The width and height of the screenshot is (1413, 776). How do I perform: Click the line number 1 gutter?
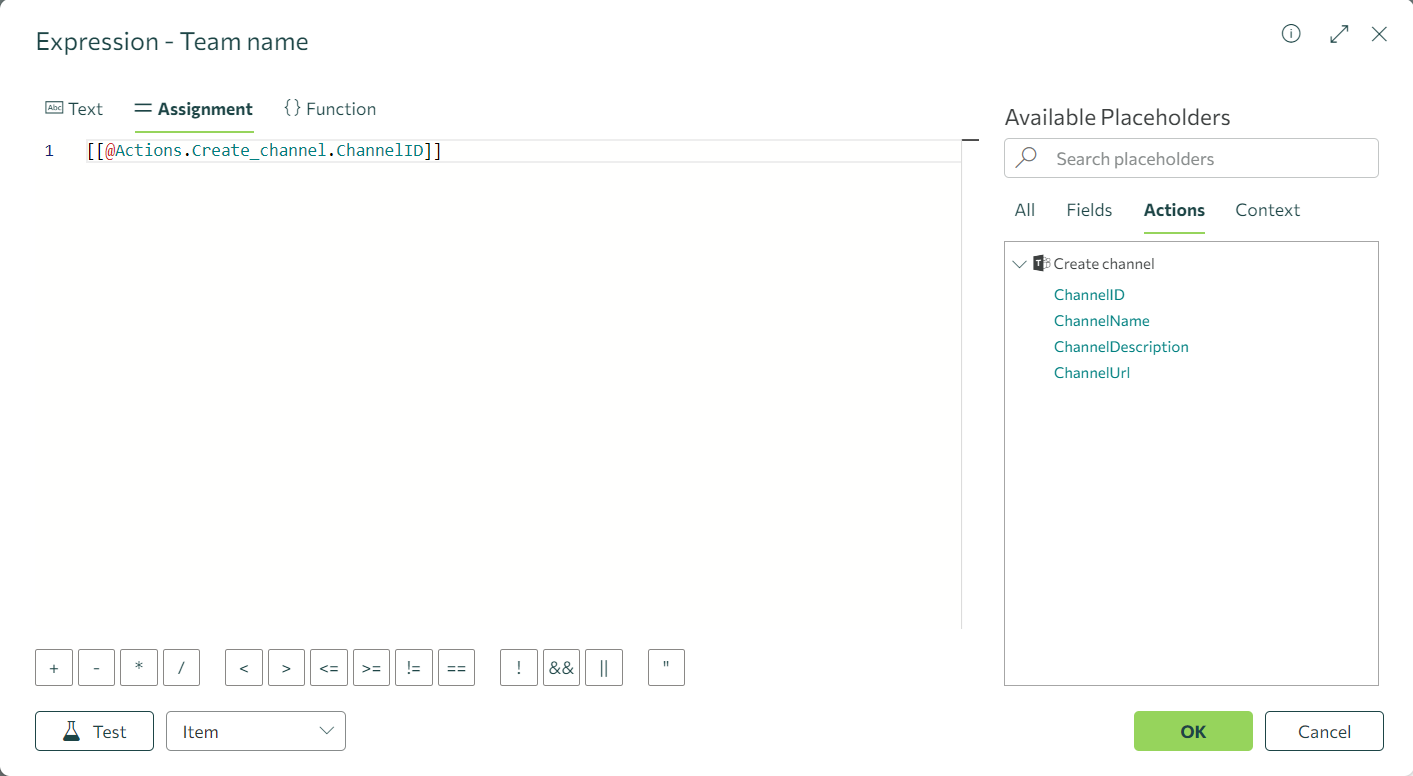(x=49, y=151)
